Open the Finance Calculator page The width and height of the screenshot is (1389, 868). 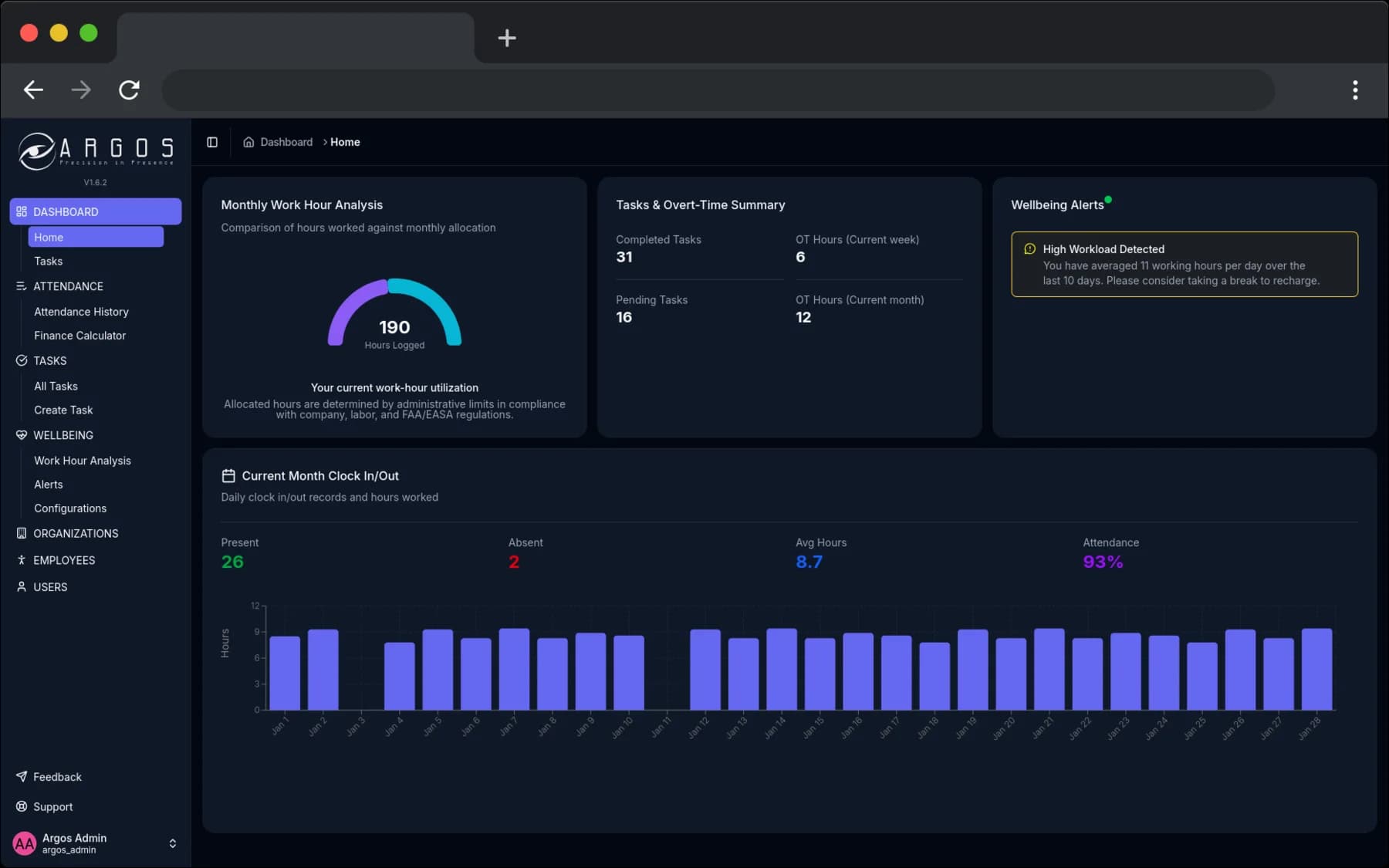click(96, 336)
